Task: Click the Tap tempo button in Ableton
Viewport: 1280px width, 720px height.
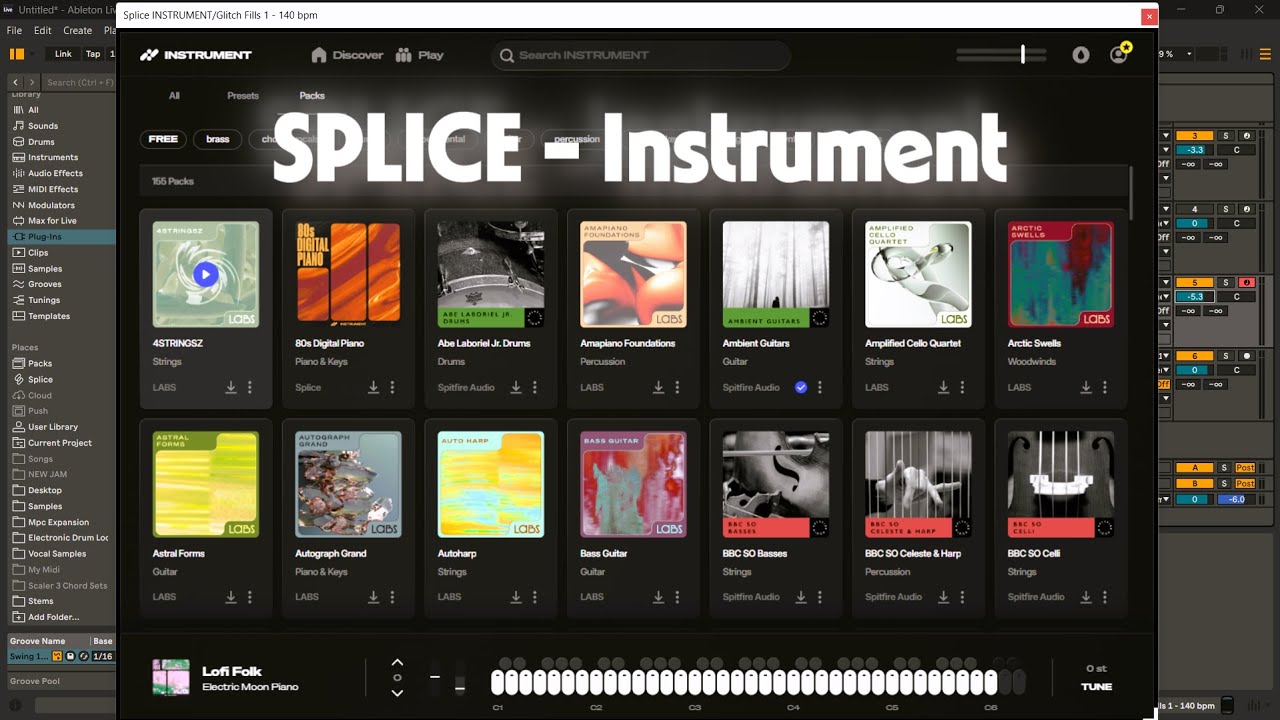Action: (x=93, y=54)
